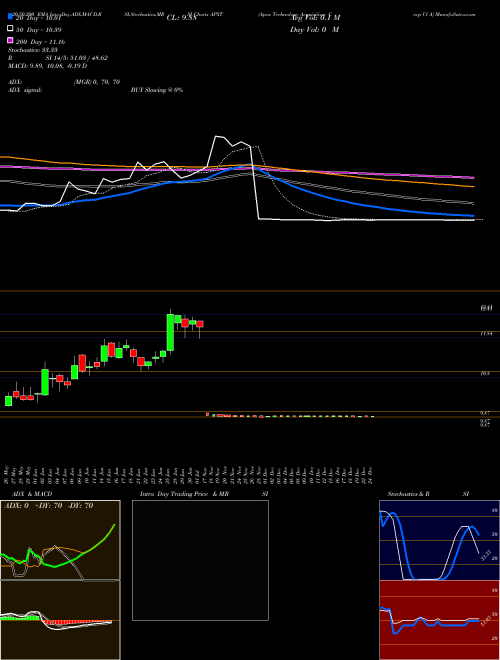The height and width of the screenshot is (660, 500).
Task: Click the 'CL: 9.88' close price label
Action: [x=181, y=18]
